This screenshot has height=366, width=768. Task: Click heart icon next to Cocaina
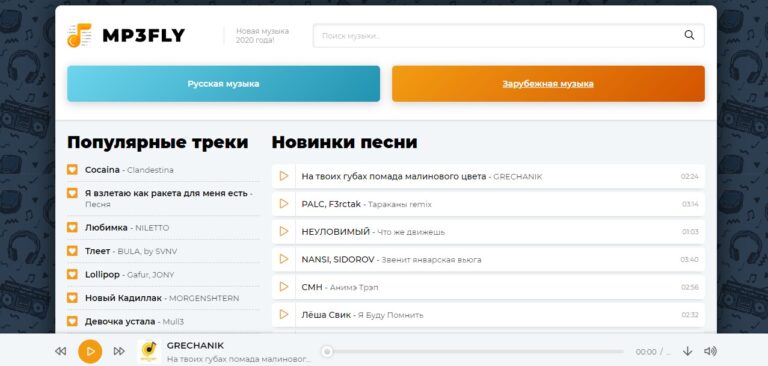[x=72, y=170]
